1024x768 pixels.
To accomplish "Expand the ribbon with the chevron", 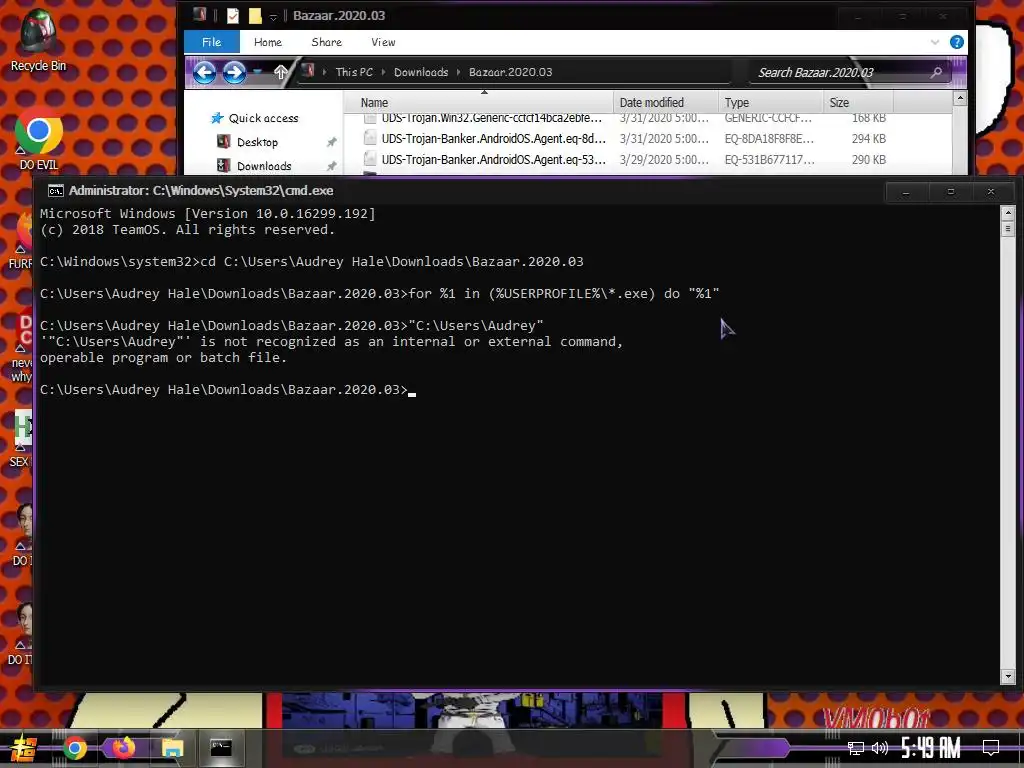I will pos(935,42).
